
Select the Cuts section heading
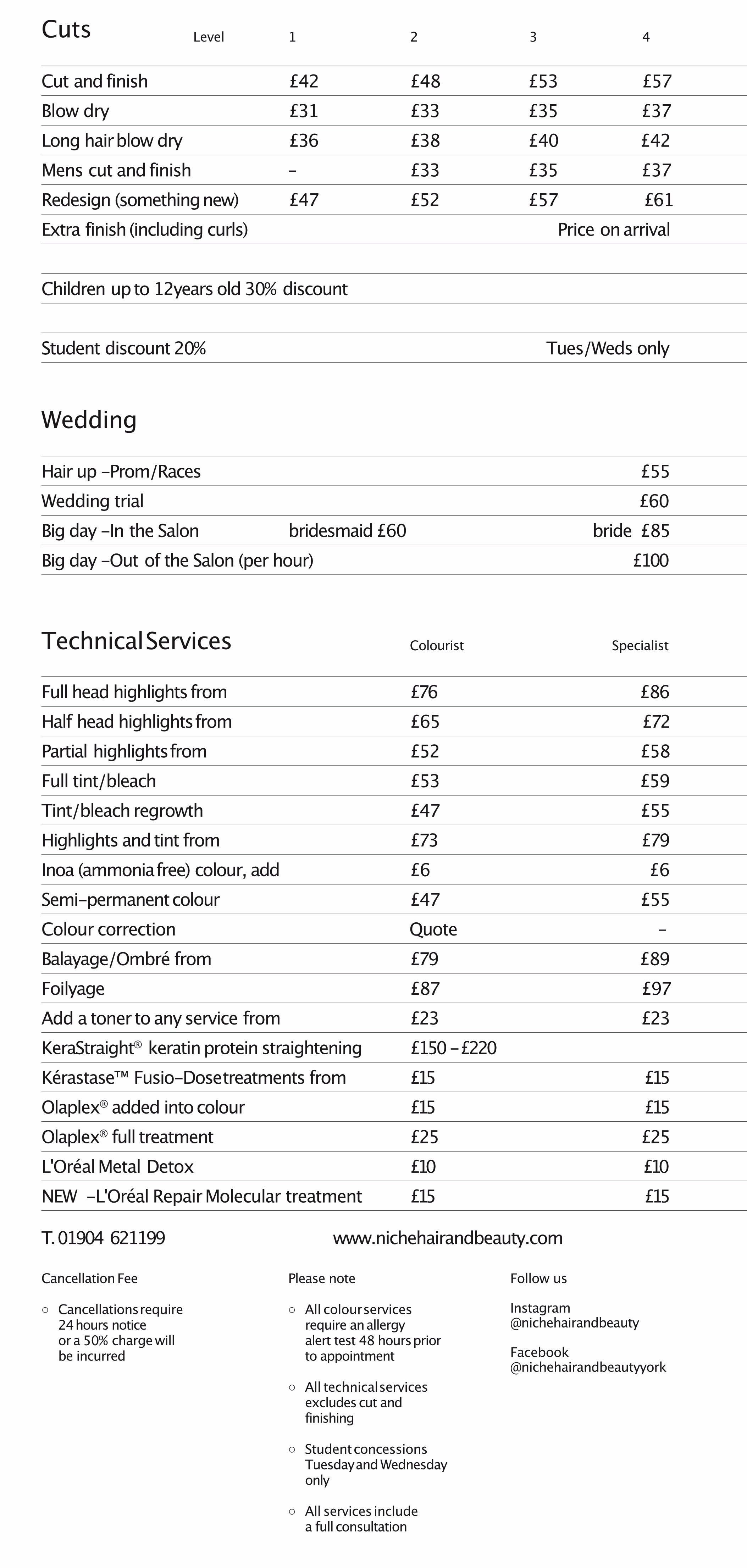[x=66, y=29]
